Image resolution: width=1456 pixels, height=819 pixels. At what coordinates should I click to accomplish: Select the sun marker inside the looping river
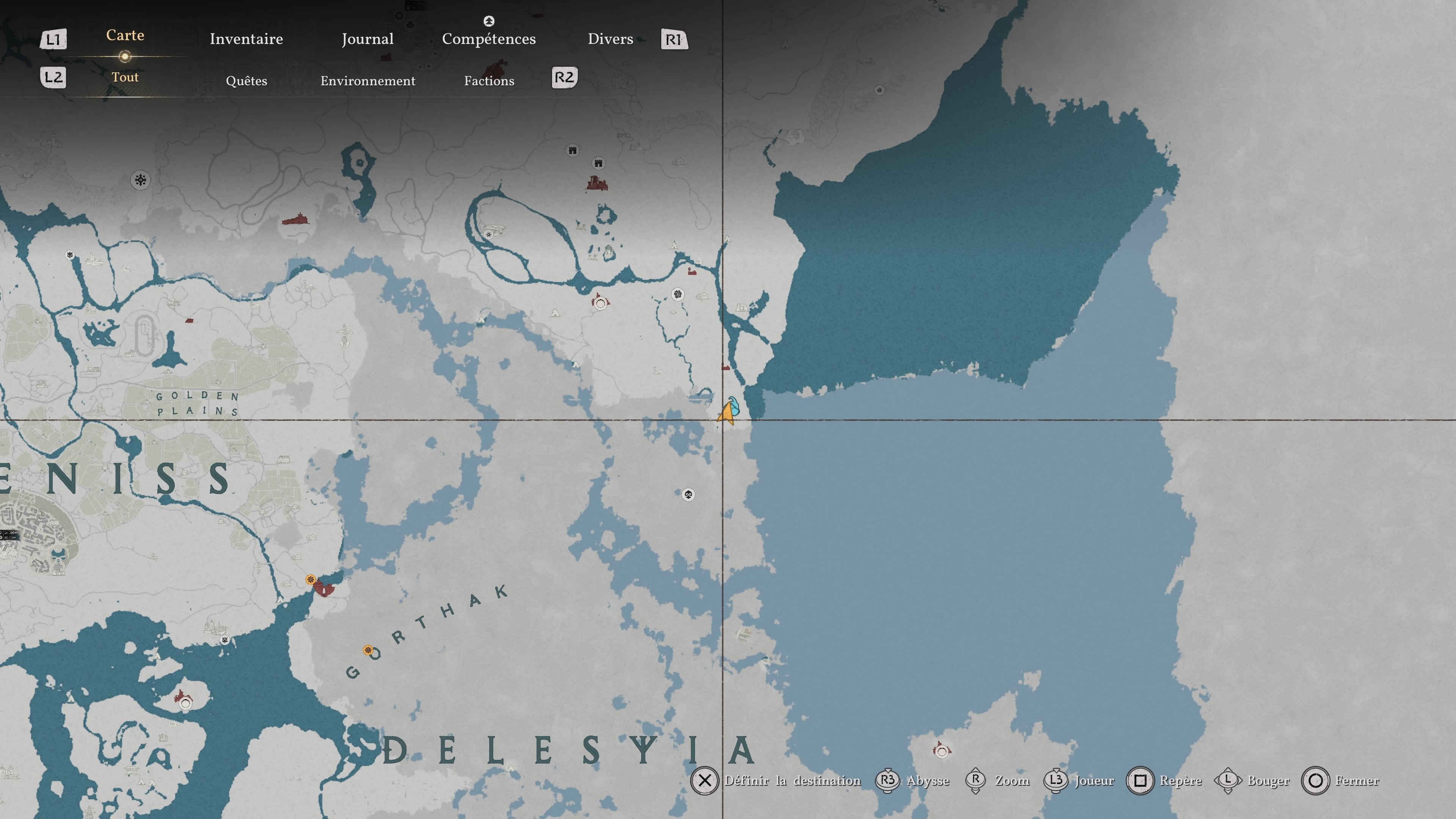pyautogui.click(x=489, y=234)
